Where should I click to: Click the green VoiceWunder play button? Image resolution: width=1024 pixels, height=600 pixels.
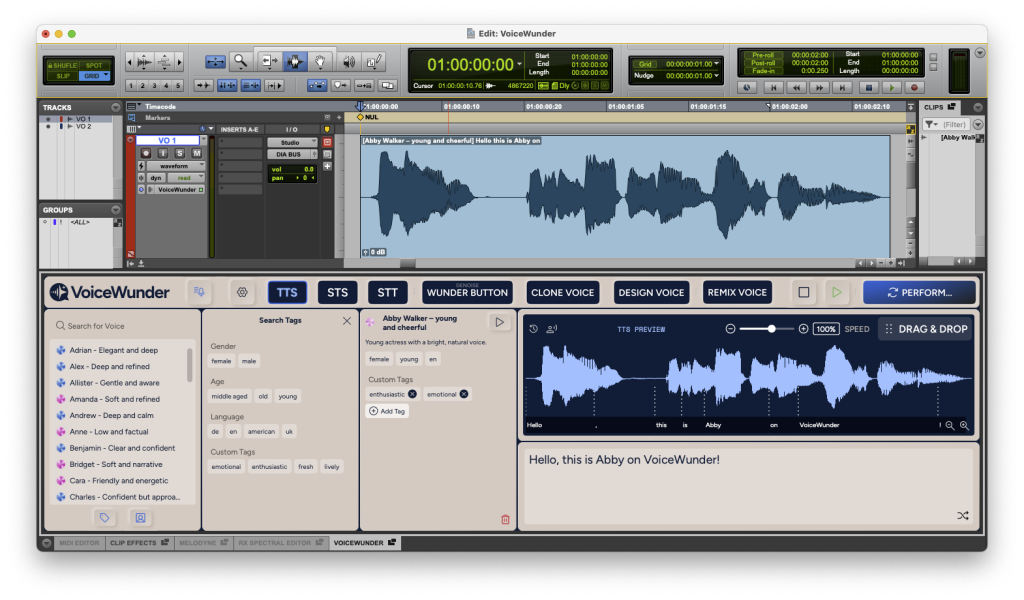click(x=837, y=292)
